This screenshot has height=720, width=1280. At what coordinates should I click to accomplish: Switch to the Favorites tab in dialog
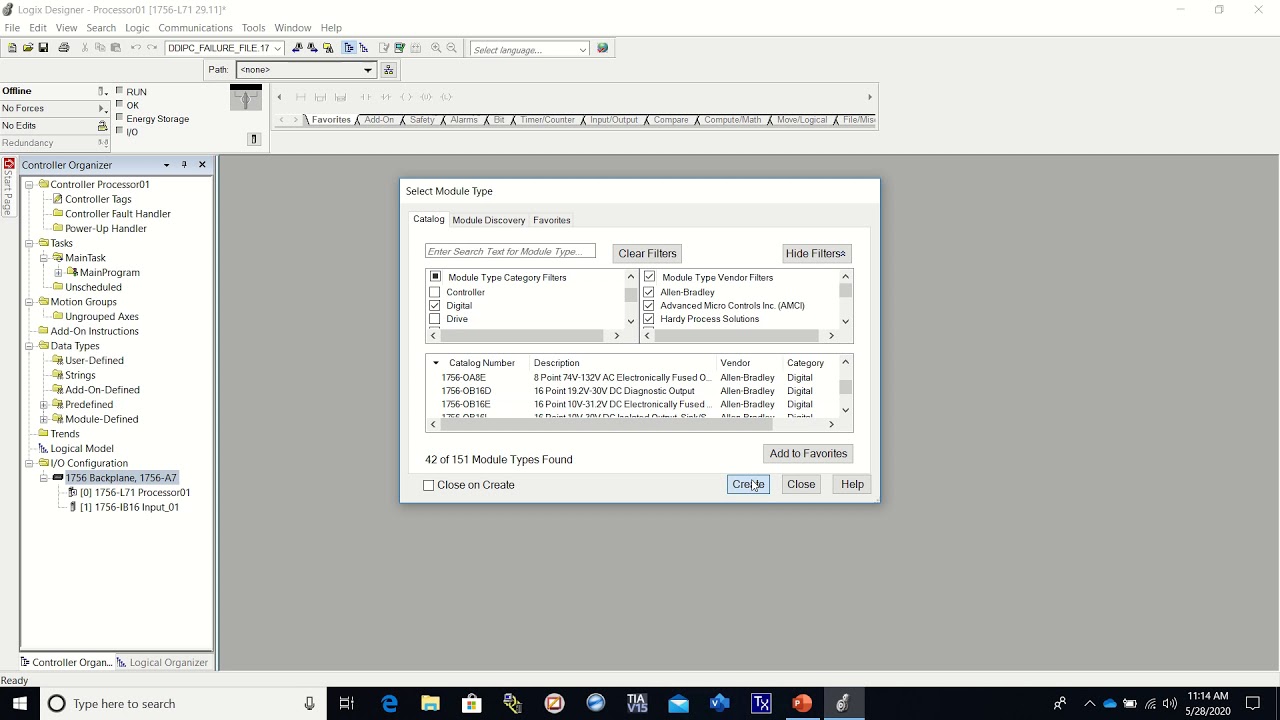tap(552, 220)
